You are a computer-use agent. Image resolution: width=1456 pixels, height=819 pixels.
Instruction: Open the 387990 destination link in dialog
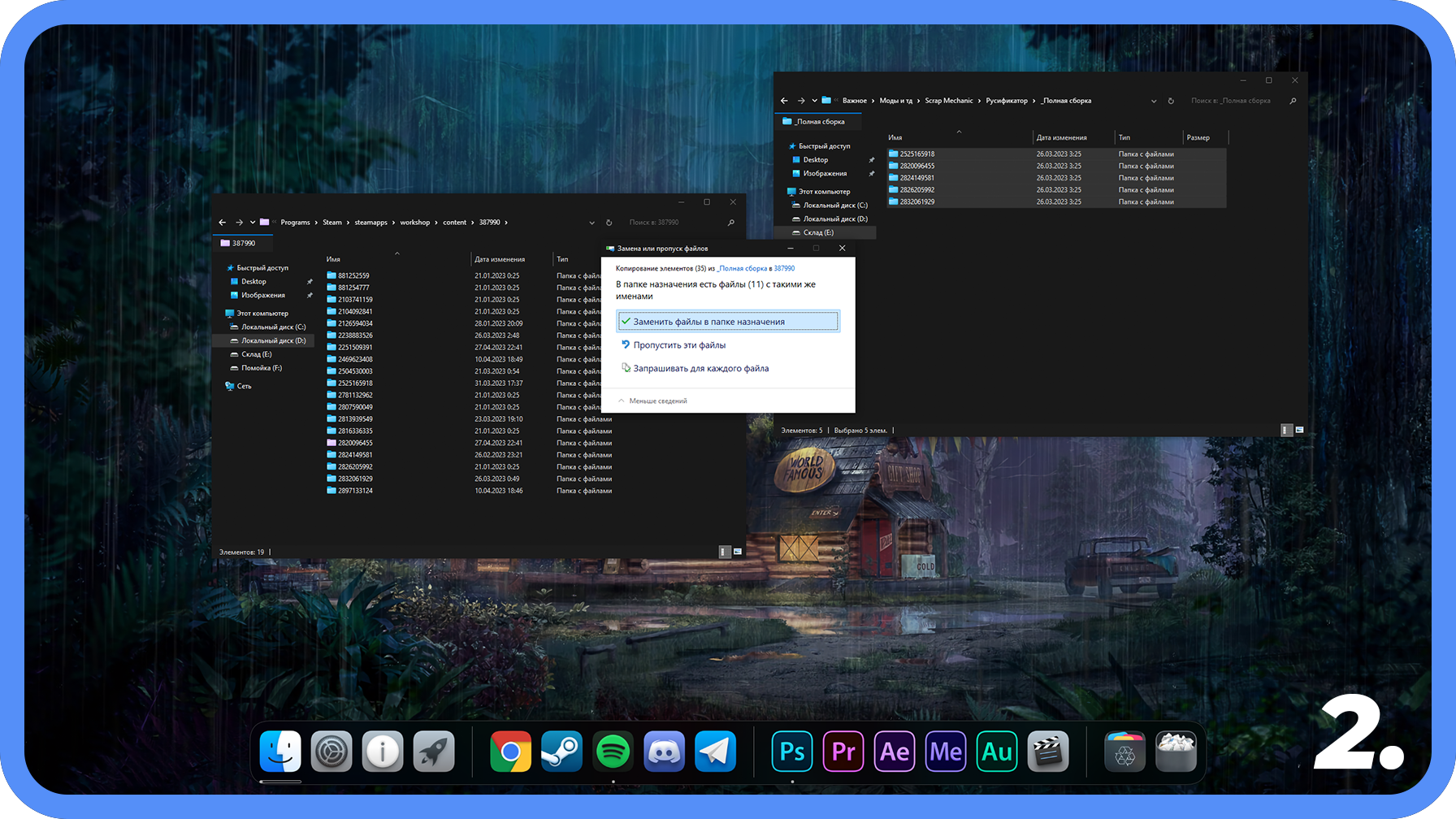click(x=784, y=268)
